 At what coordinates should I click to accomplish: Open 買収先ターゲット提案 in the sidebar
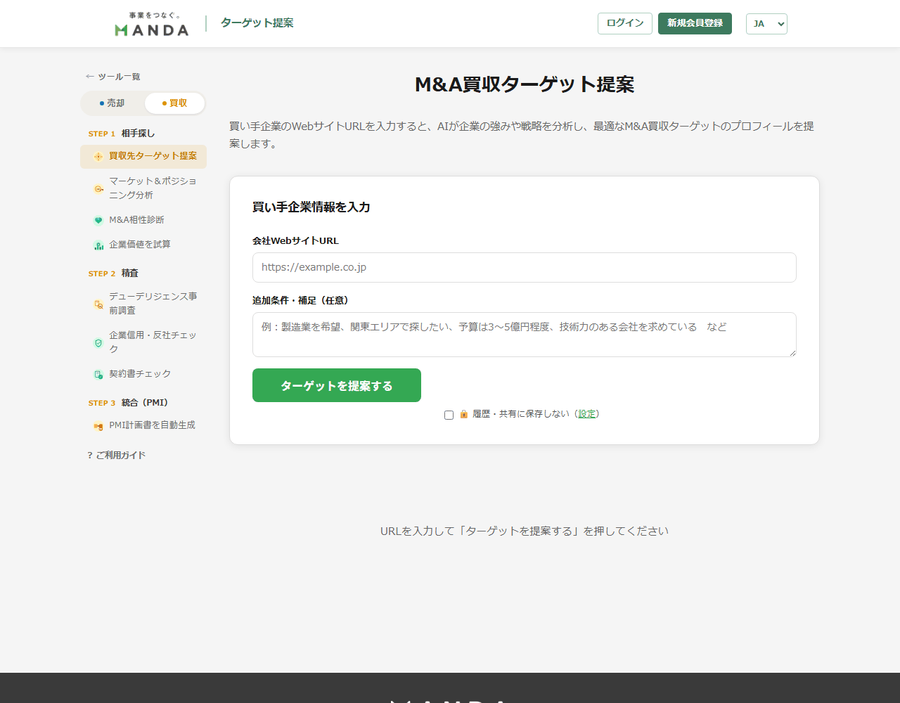tap(143, 157)
